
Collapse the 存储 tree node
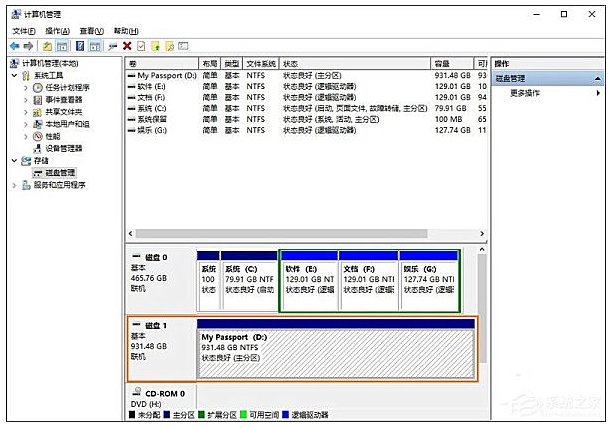click(14, 160)
